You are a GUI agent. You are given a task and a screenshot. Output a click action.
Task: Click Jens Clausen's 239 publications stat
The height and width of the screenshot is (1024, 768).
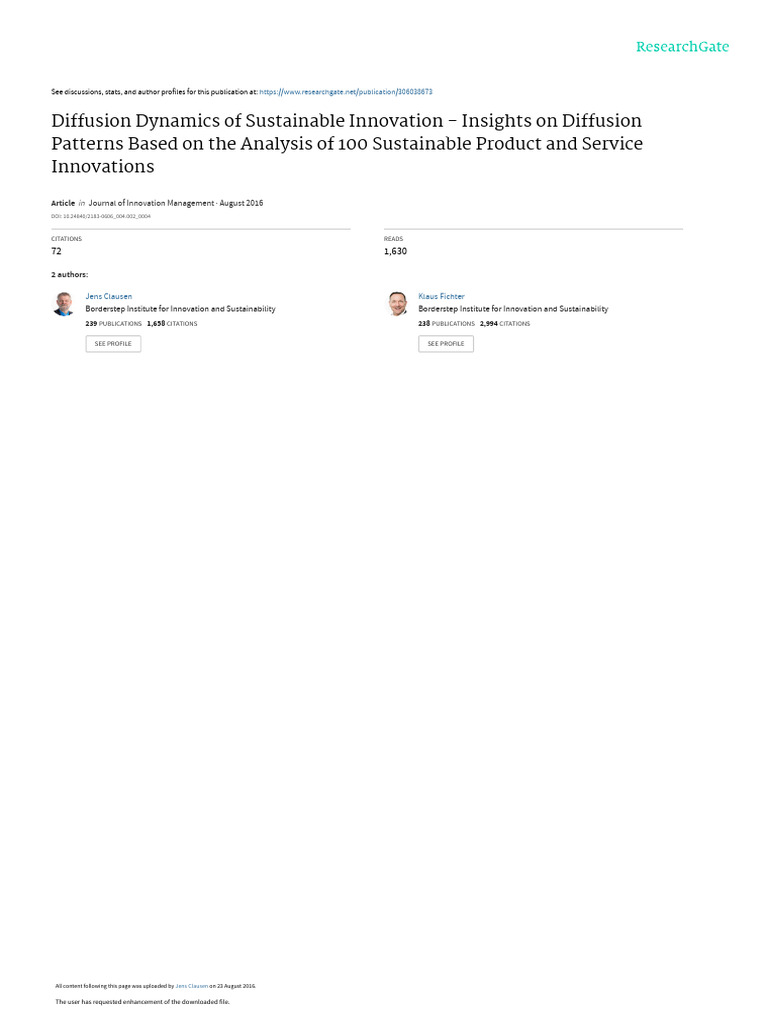click(x=114, y=324)
